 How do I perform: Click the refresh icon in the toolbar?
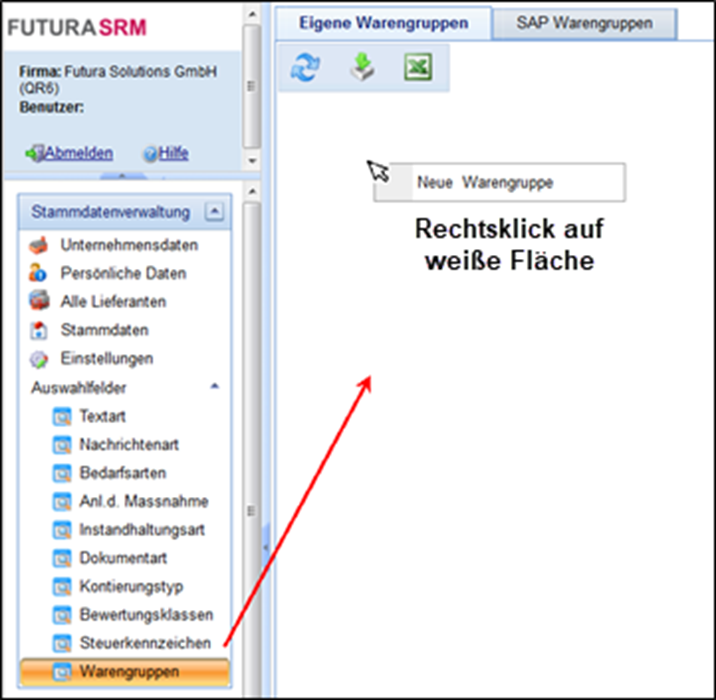304,68
